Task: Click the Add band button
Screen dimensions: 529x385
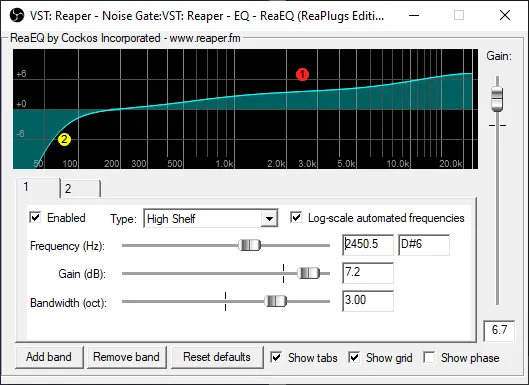Action: (49, 357)
